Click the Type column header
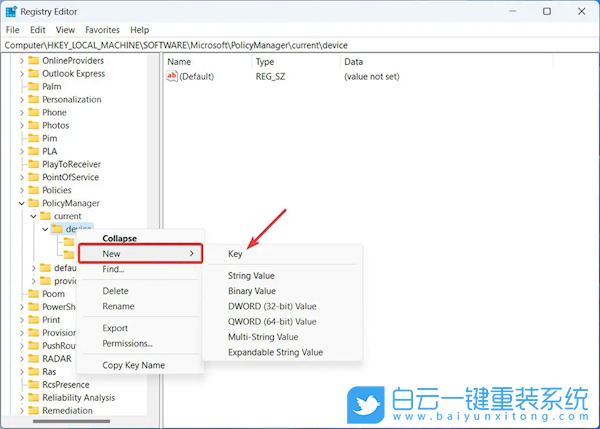The image size is (600, 429). pos(296,62)
